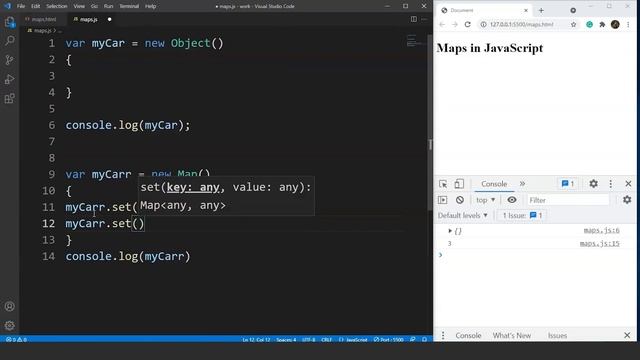The image size is (640, 360).
Task: Open Source Control in activity bar
Action: coord(9,60)
